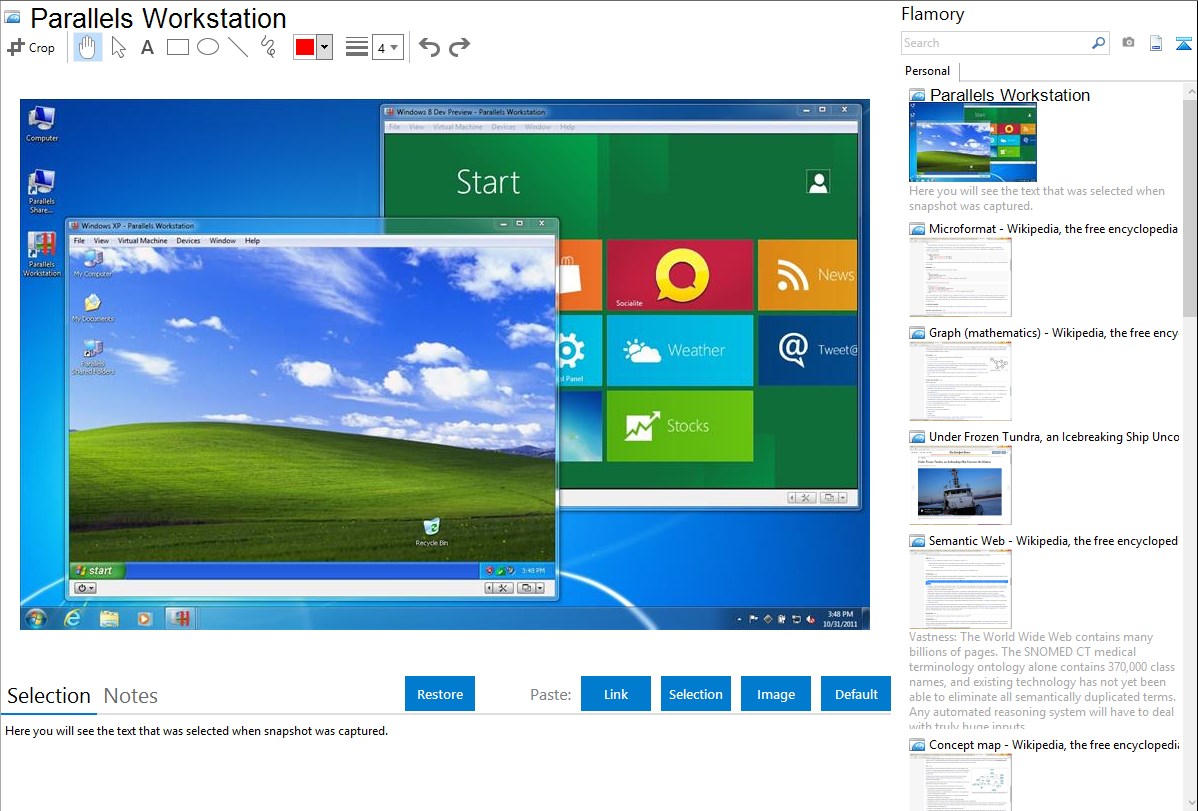The height and width of the screenshot is (811, 1198).
Task: Click the XP start button
Action: coord(97,570)
